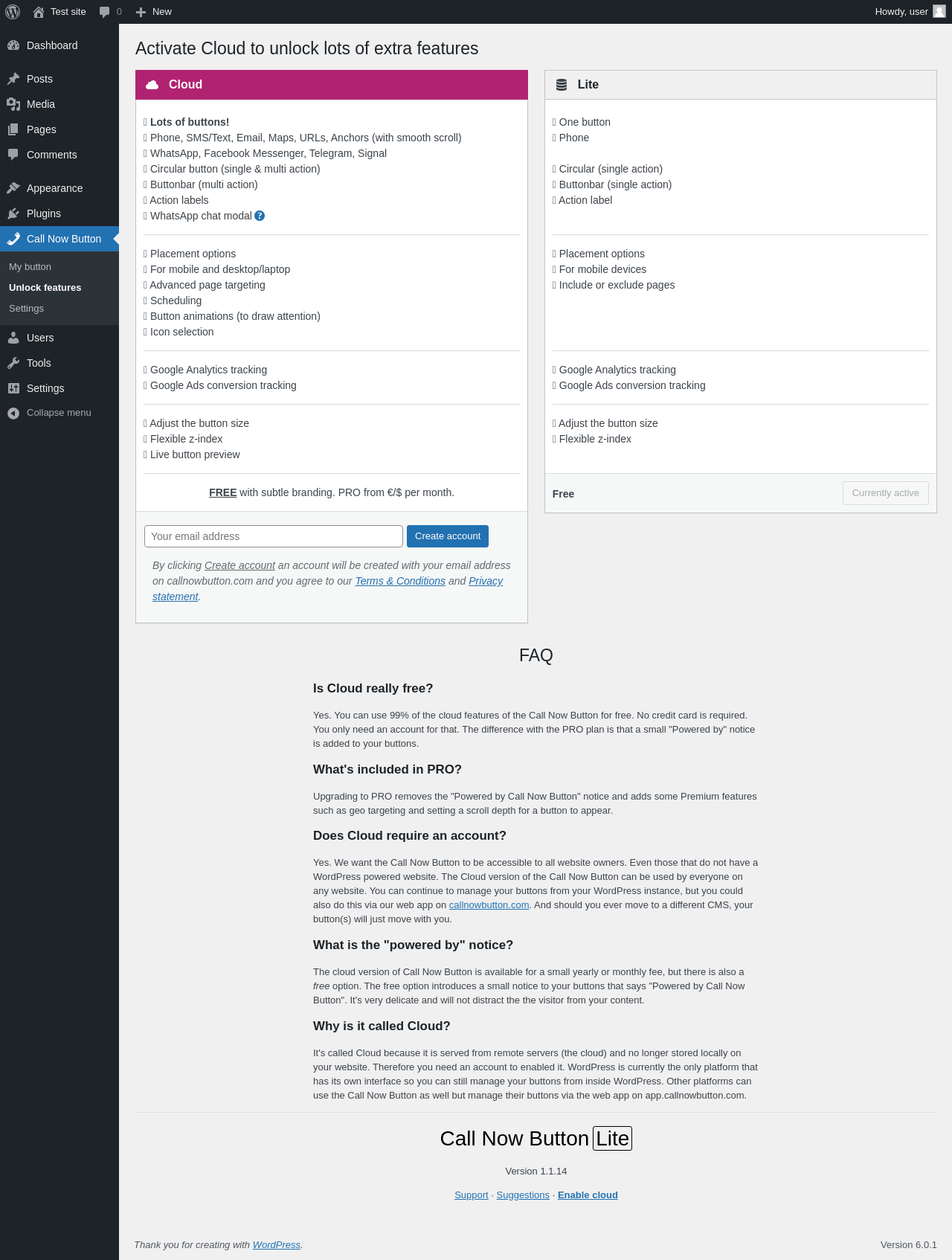
Task: Open the New content dropdown
Action: tap(154, 12)
